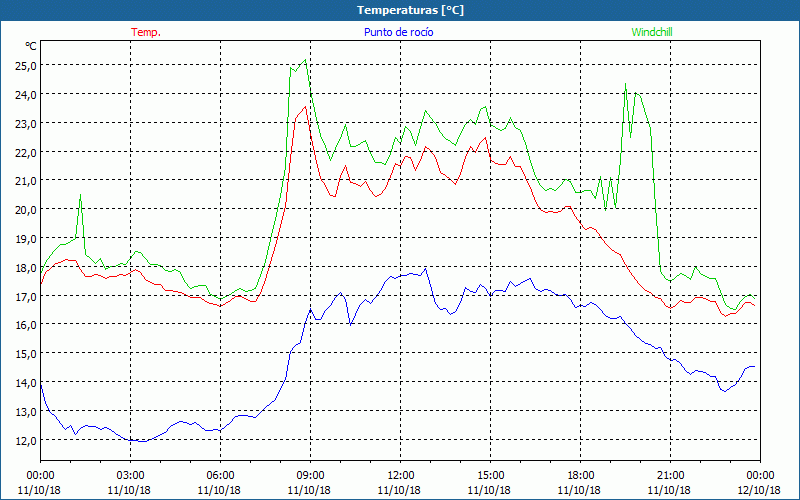Click the 18:00 time label

[580, 475]
